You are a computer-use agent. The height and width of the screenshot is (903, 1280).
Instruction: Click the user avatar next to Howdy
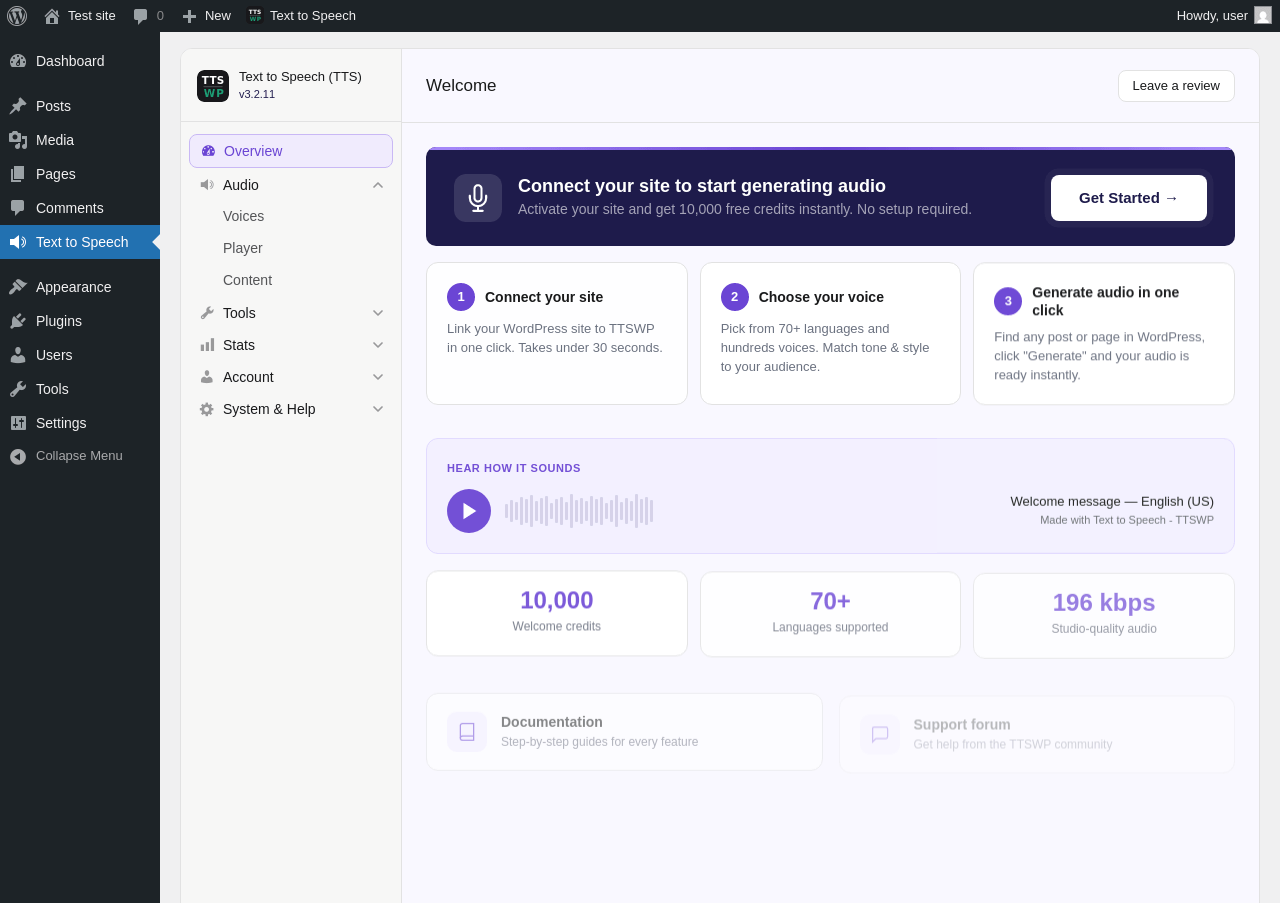pyautogui.click(x=1263, y=15)
